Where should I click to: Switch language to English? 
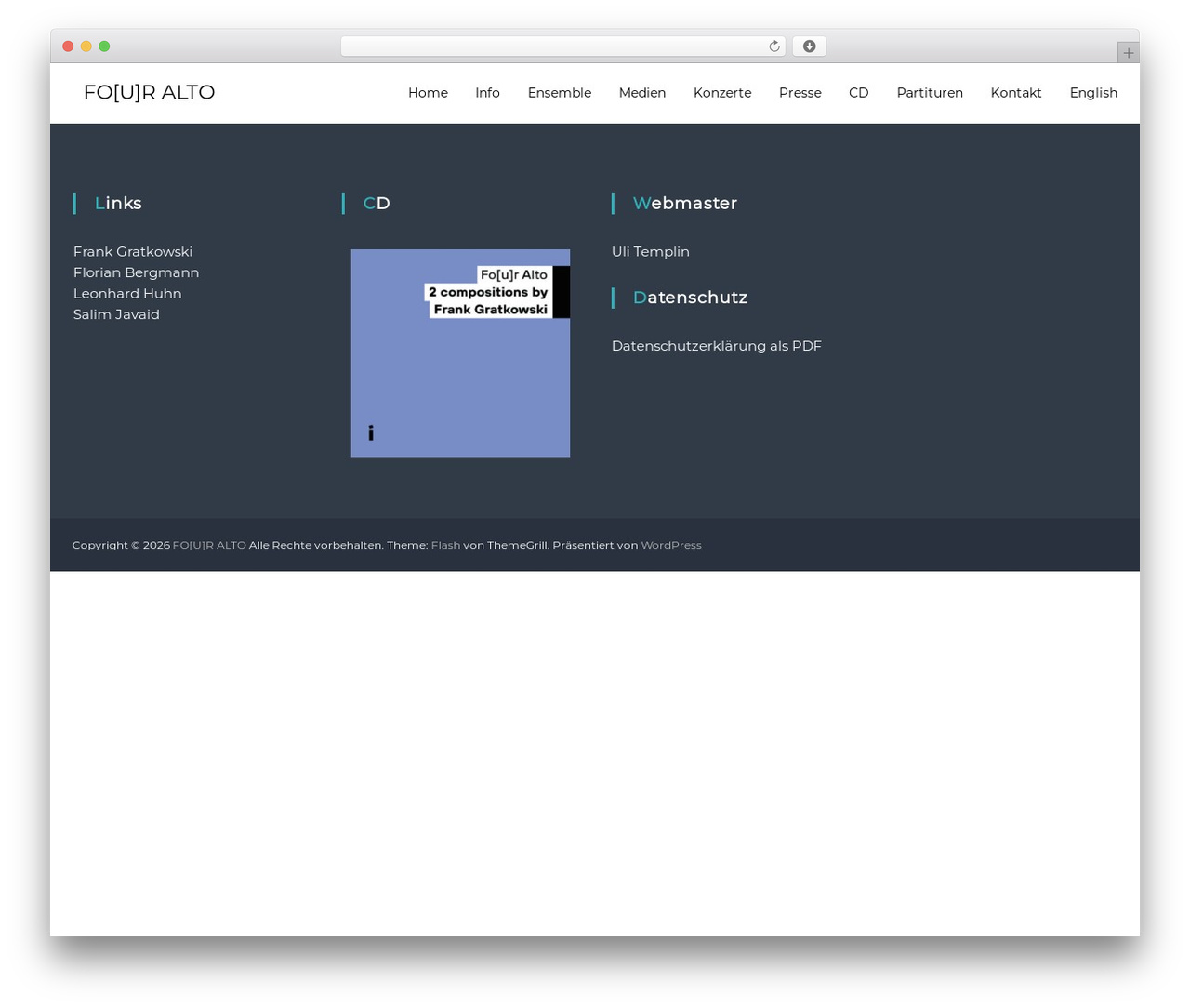1093,93
